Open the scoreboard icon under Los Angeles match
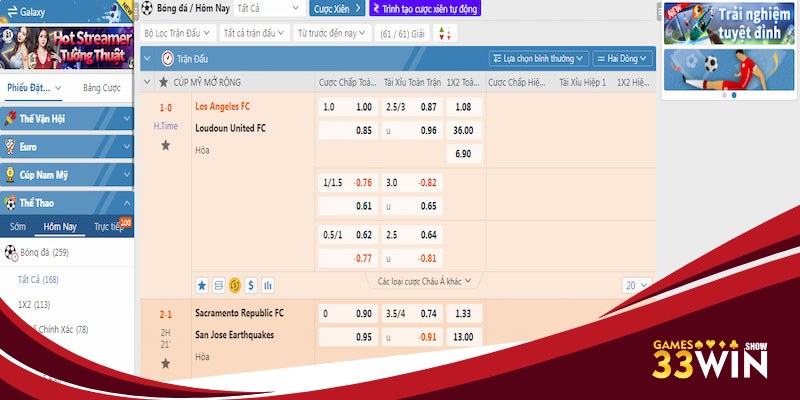The width and height of the screenshot is (800, 400). [218, 285]
